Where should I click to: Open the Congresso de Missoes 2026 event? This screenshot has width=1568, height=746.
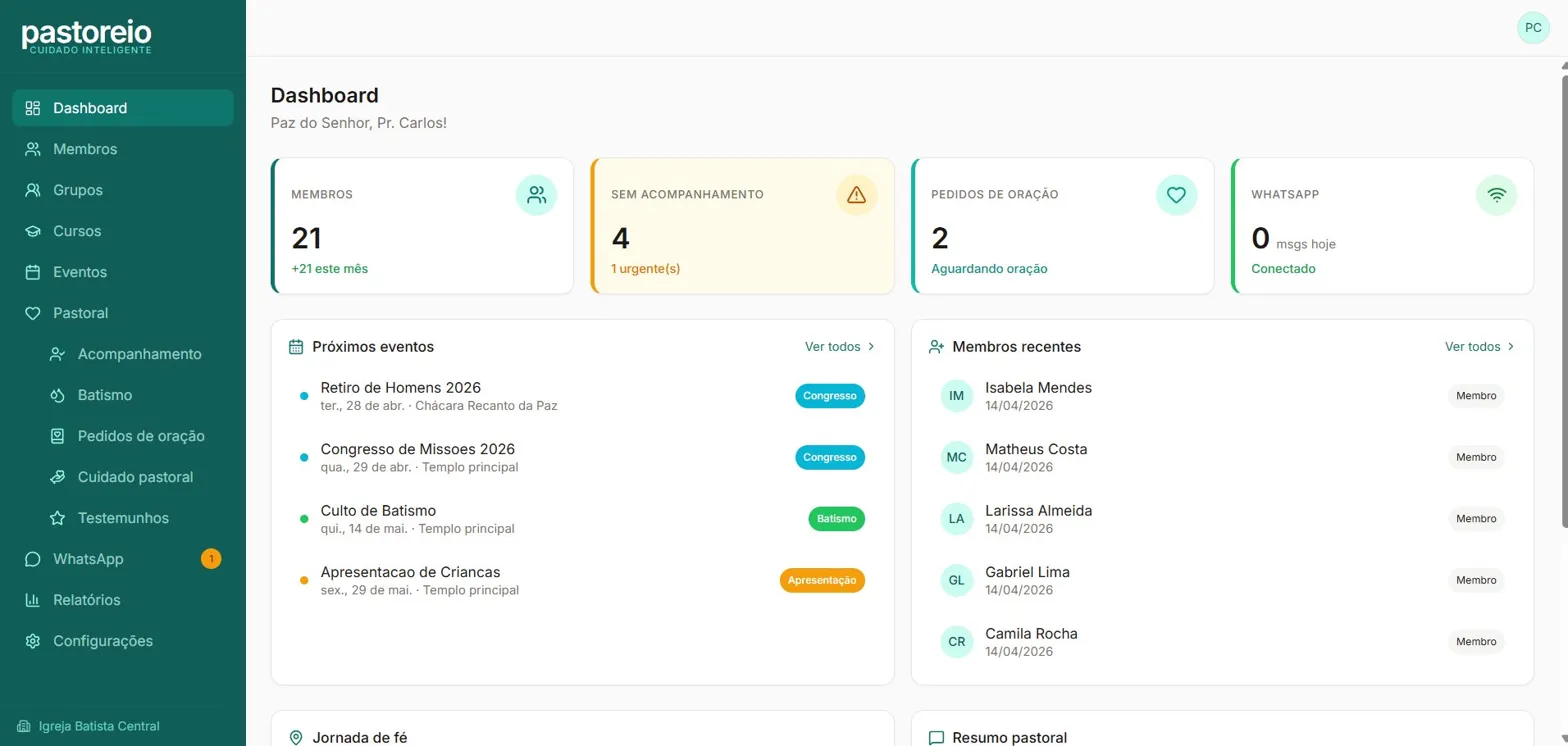pos(582,457)
